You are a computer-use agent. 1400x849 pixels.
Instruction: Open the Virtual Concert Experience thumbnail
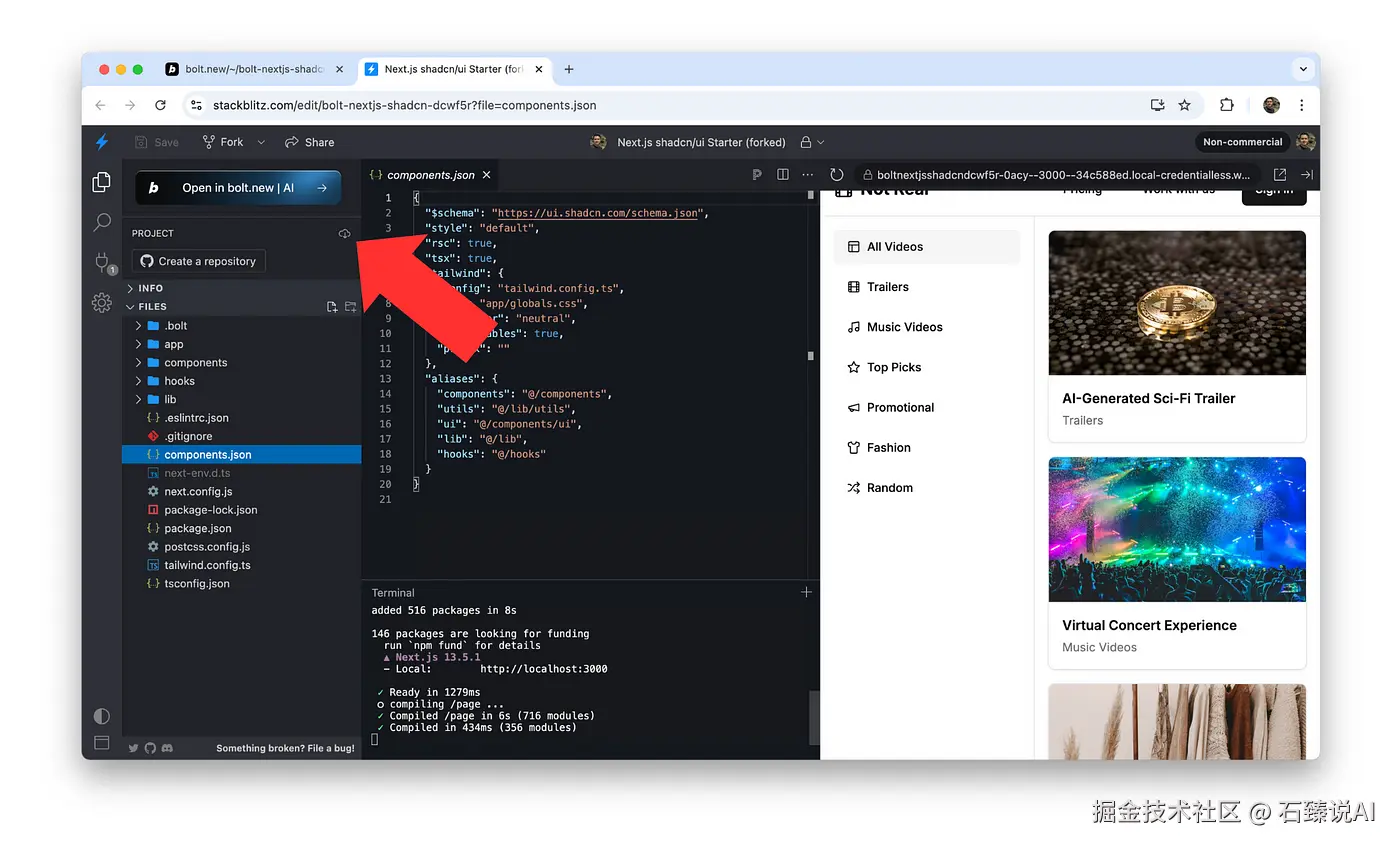[1177, 530]
